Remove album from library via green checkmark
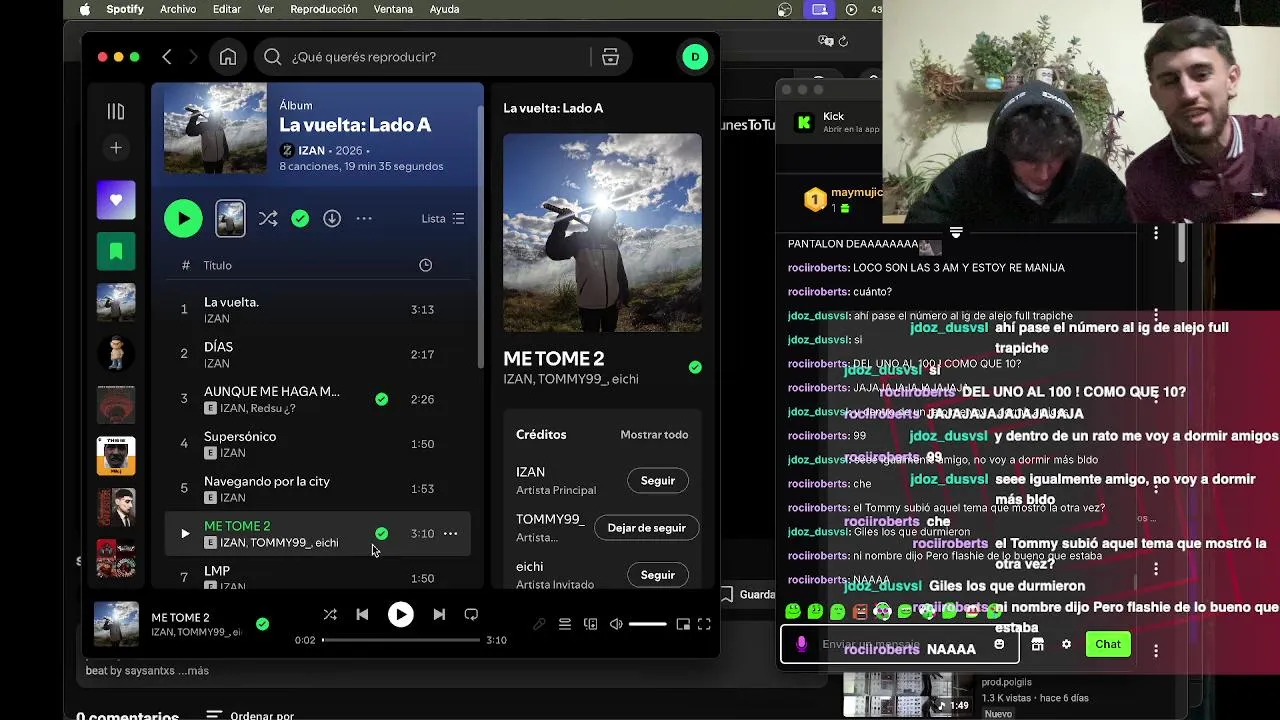1280x720 pixels. coord(300,218)
